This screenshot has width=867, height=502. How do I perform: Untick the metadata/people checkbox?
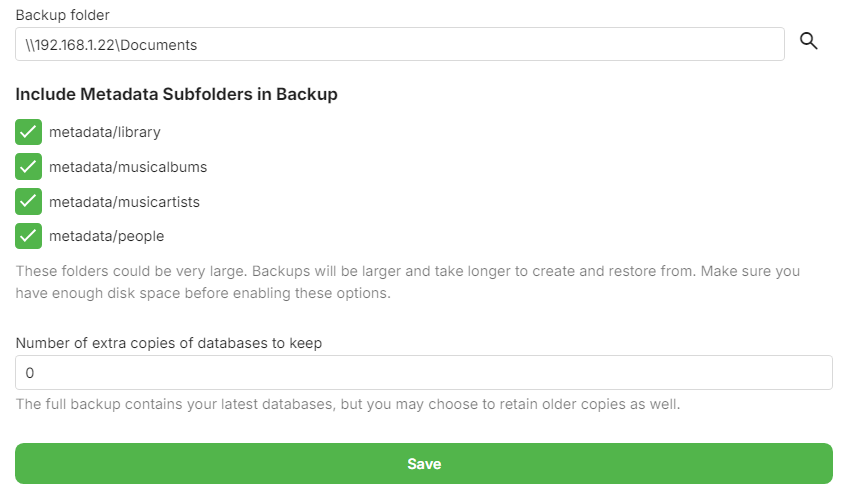(x=29, y=237)
